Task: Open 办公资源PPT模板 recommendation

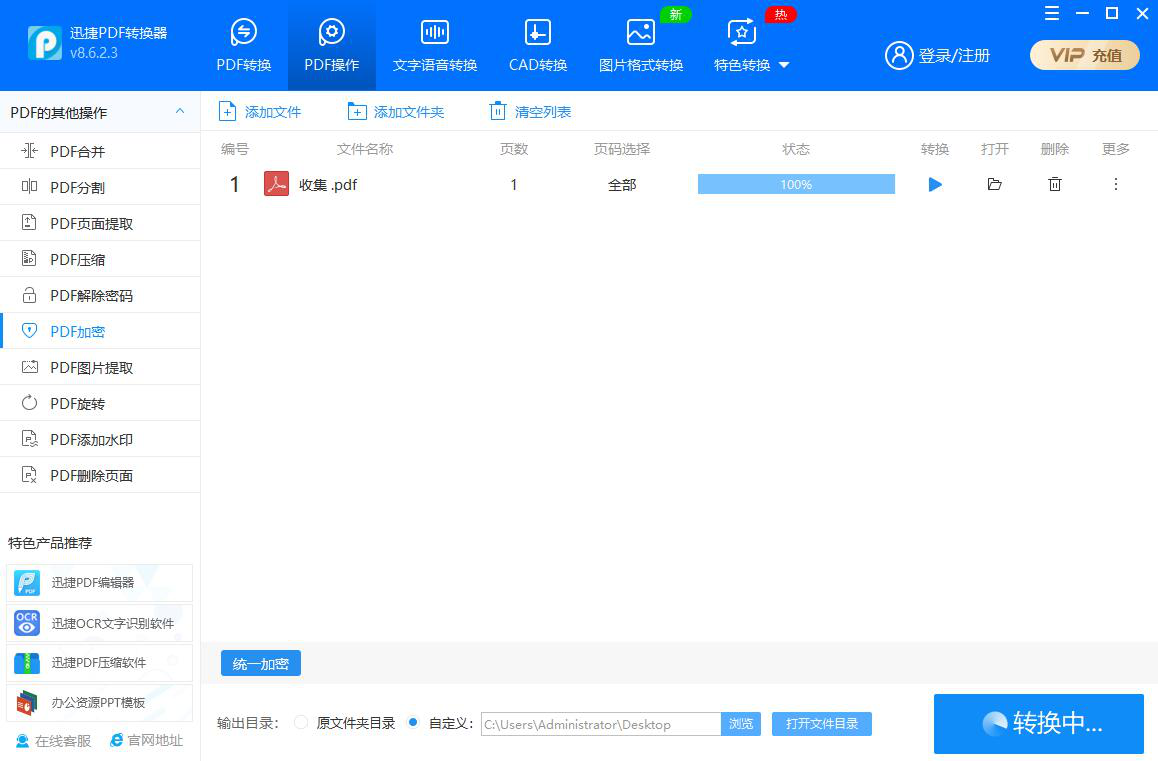Action: coord(99,703)
